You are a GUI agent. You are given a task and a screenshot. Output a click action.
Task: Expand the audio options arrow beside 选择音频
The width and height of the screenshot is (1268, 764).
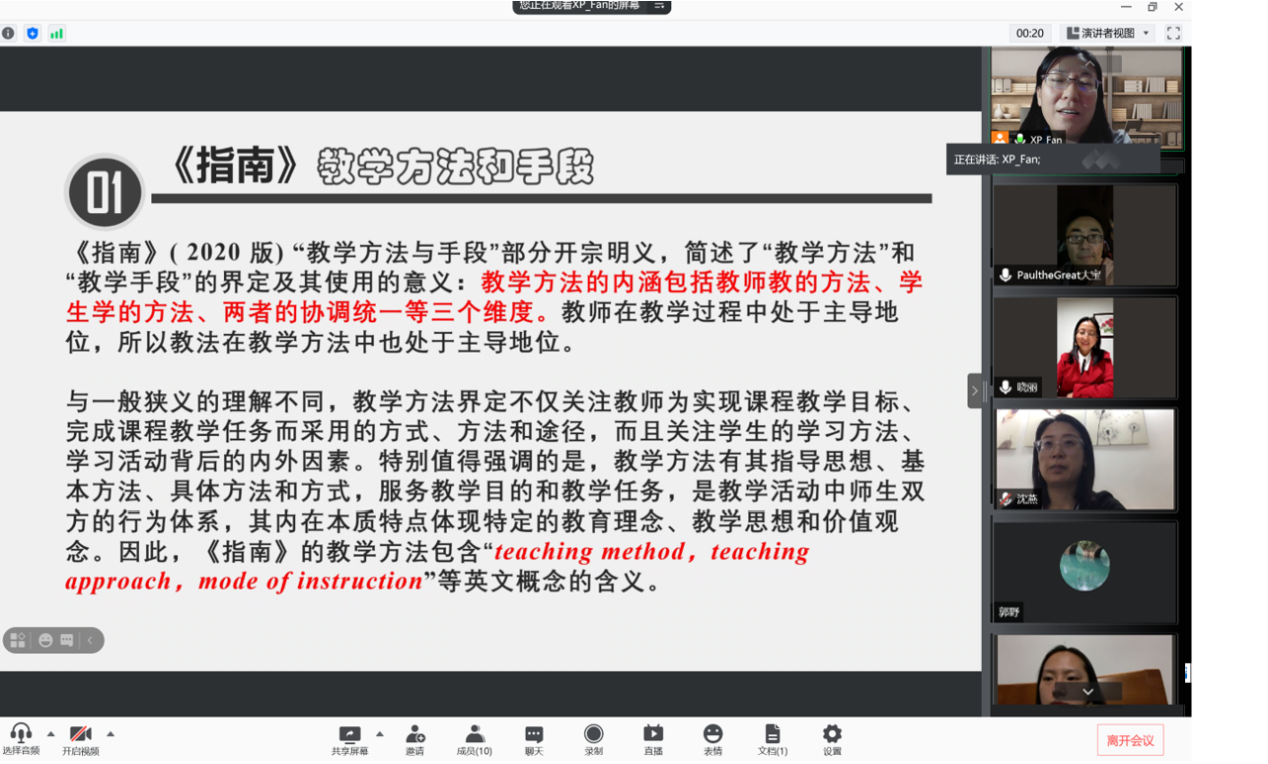point(51,734)
